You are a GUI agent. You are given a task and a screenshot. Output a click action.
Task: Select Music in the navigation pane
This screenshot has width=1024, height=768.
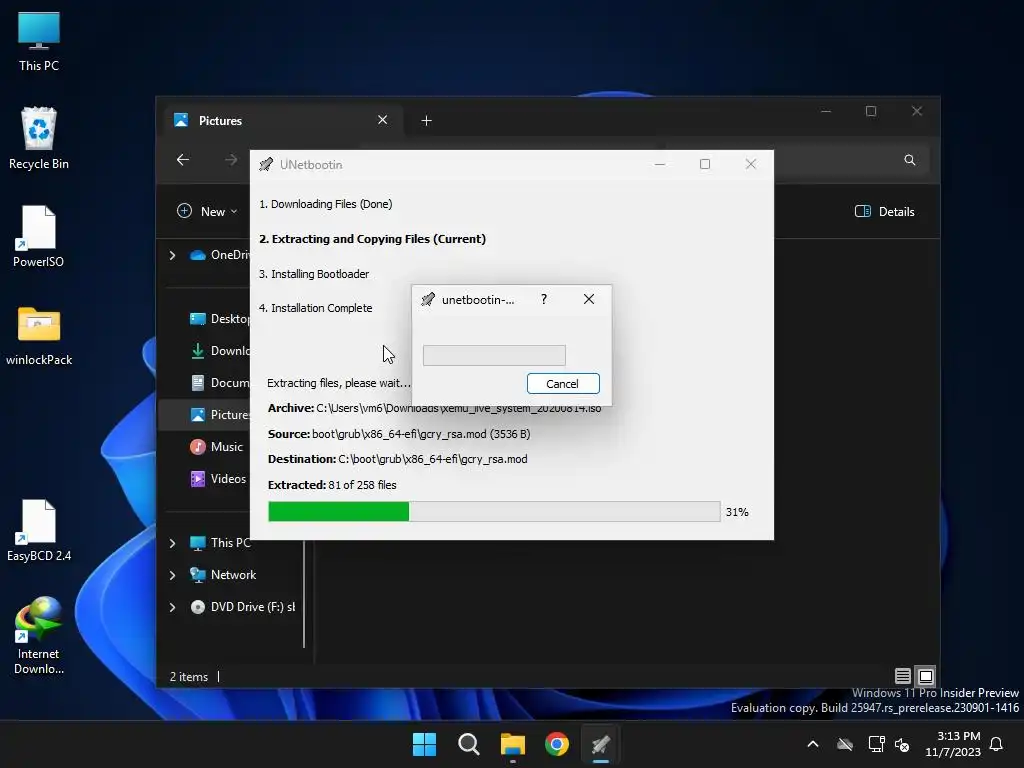tap(217, 447)
